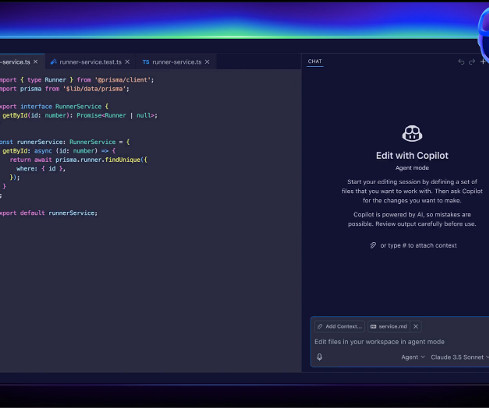Click the 'export default runnerService;' line

[x=49, y=213]
